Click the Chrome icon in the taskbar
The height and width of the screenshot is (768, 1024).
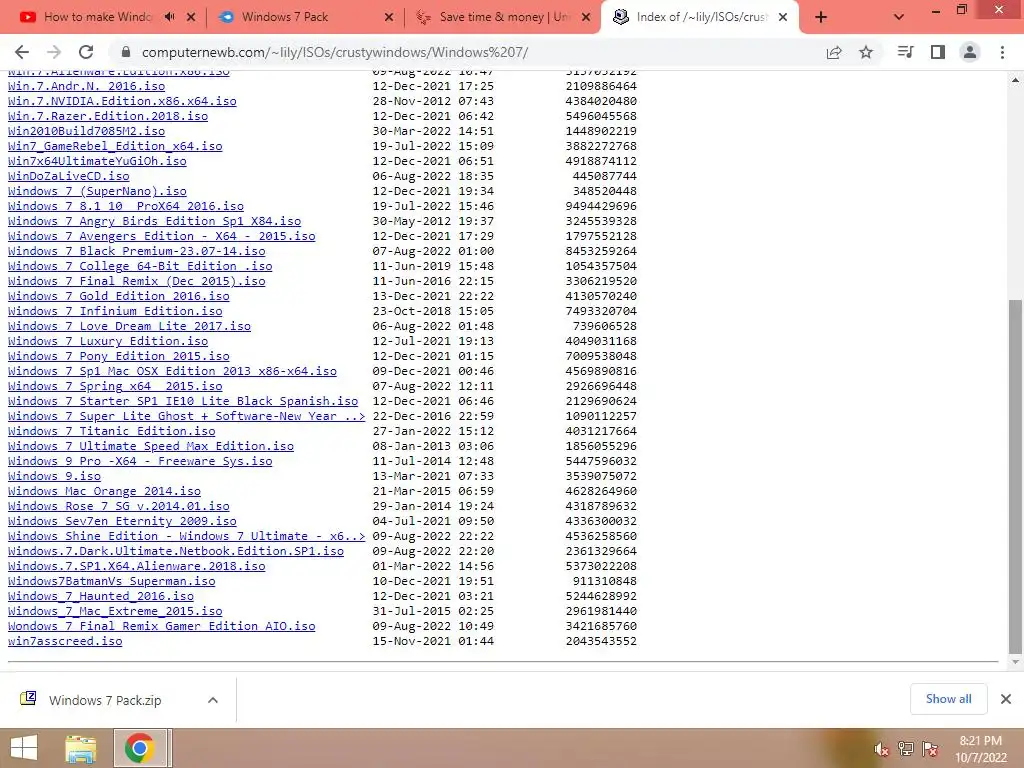click(x=140, y=748)
